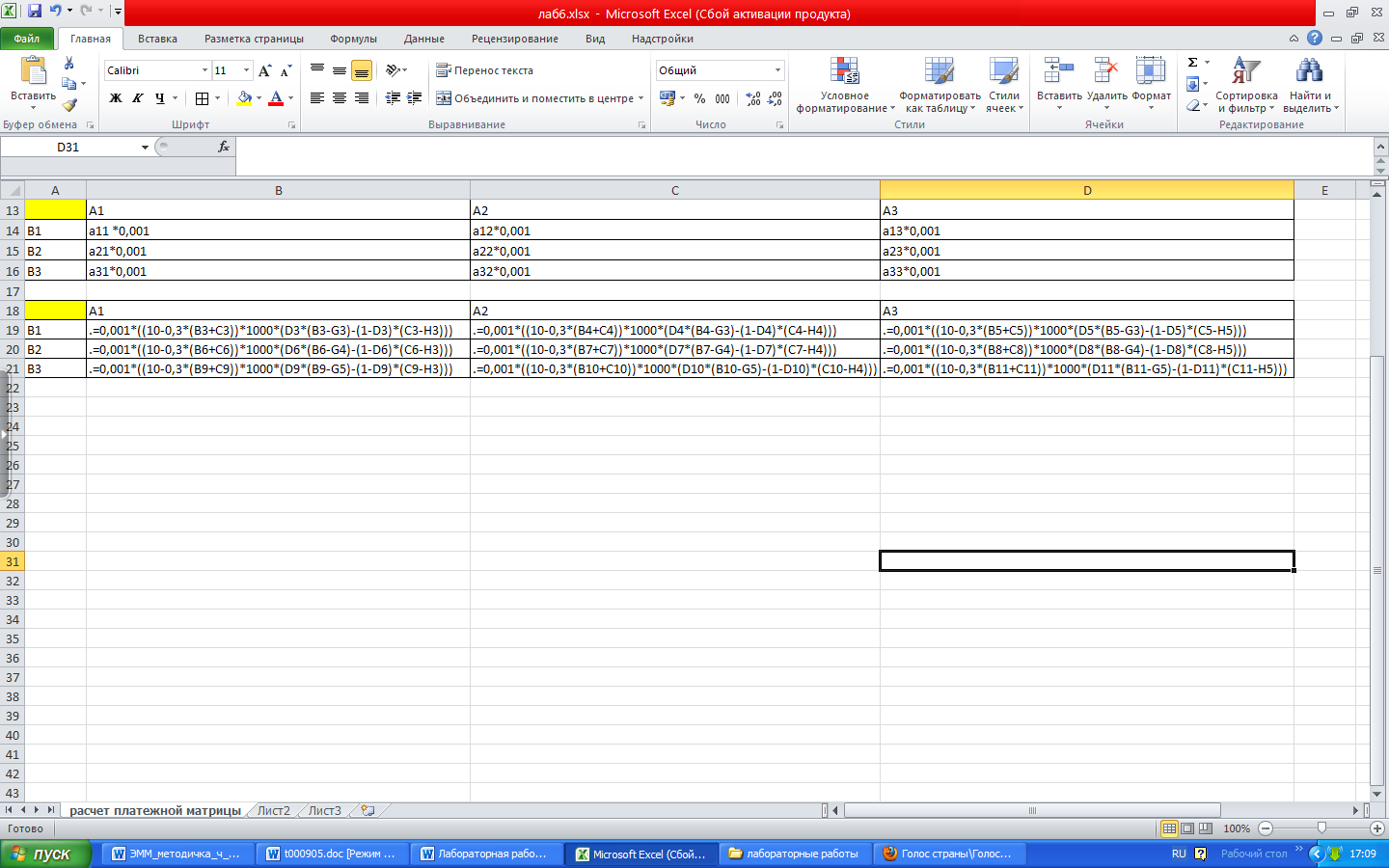Viewport: 1389px width, 868px height.
Task: Open the Font color dropdown arrow
Action: 290,98
